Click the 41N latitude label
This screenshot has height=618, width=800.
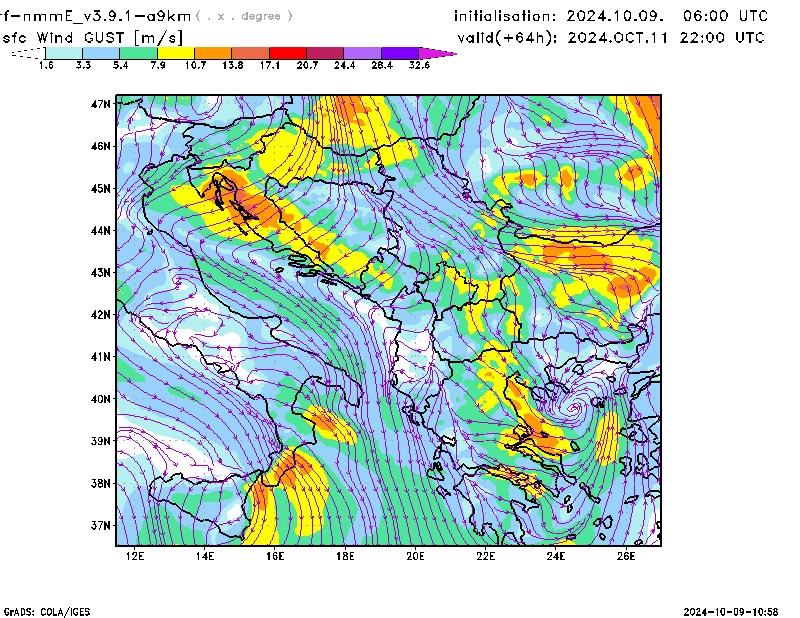coord(101,357)
